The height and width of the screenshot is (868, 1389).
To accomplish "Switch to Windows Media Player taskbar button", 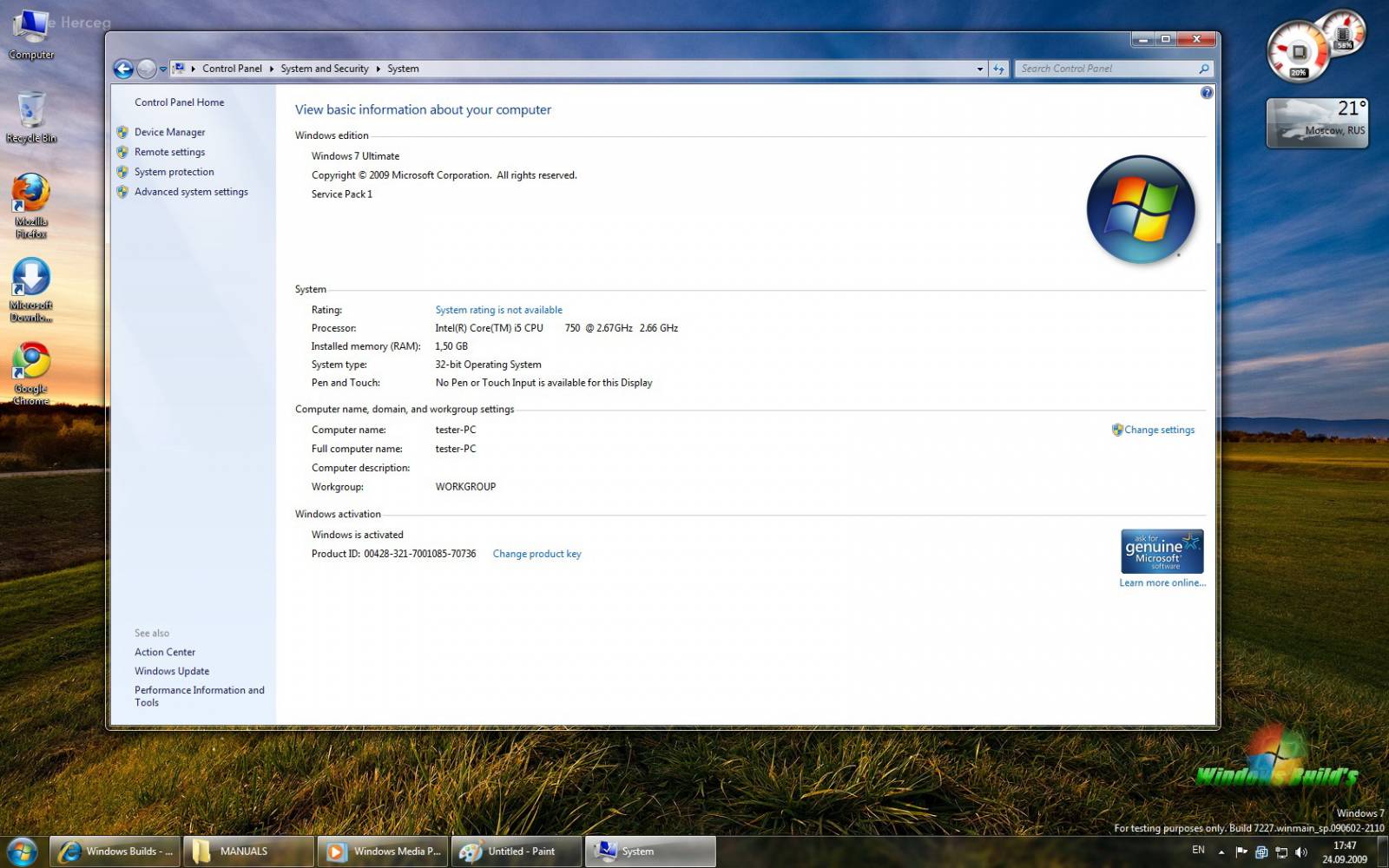I will [382, 852].
